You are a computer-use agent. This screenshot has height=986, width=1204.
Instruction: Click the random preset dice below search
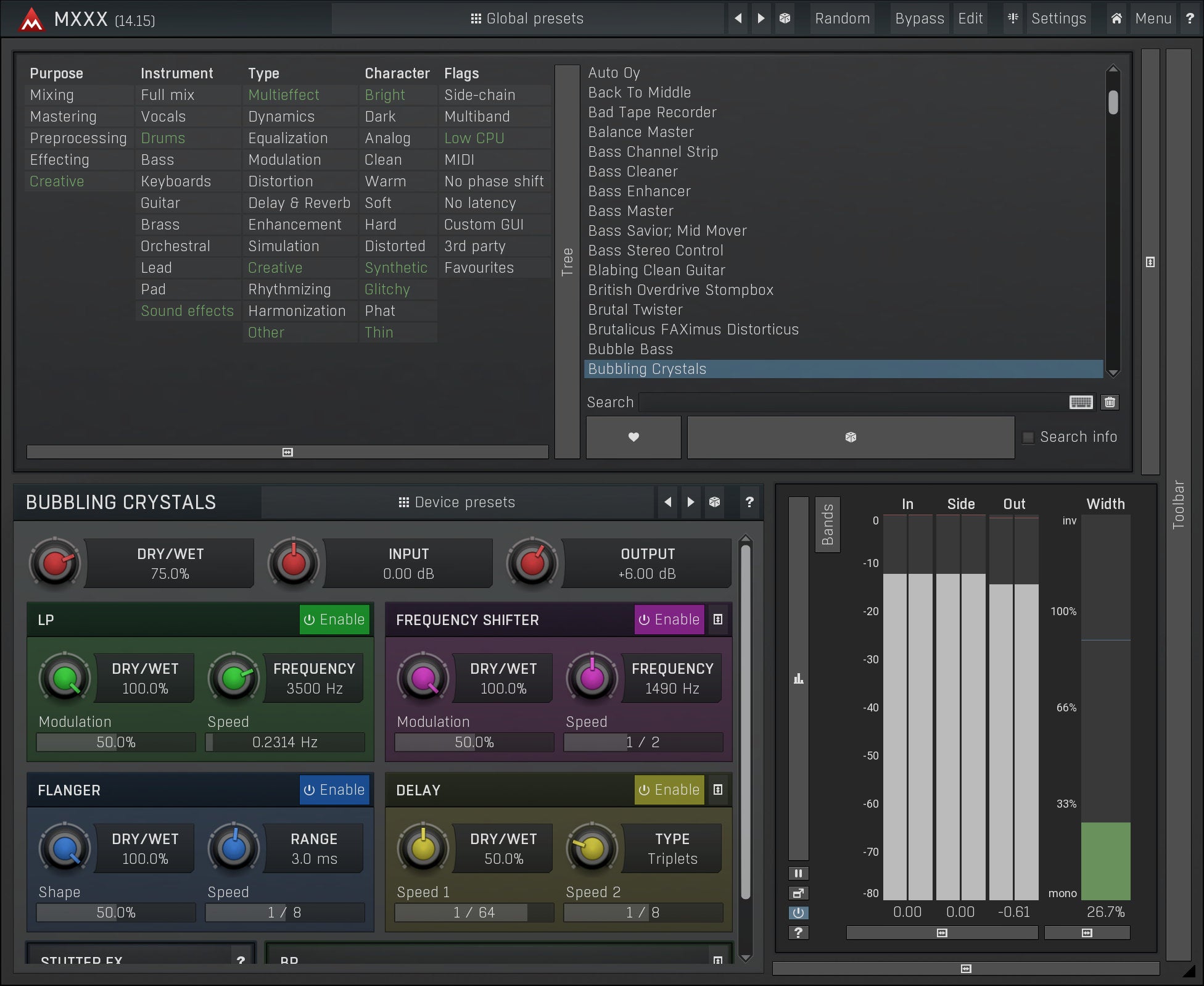point(851,437)
